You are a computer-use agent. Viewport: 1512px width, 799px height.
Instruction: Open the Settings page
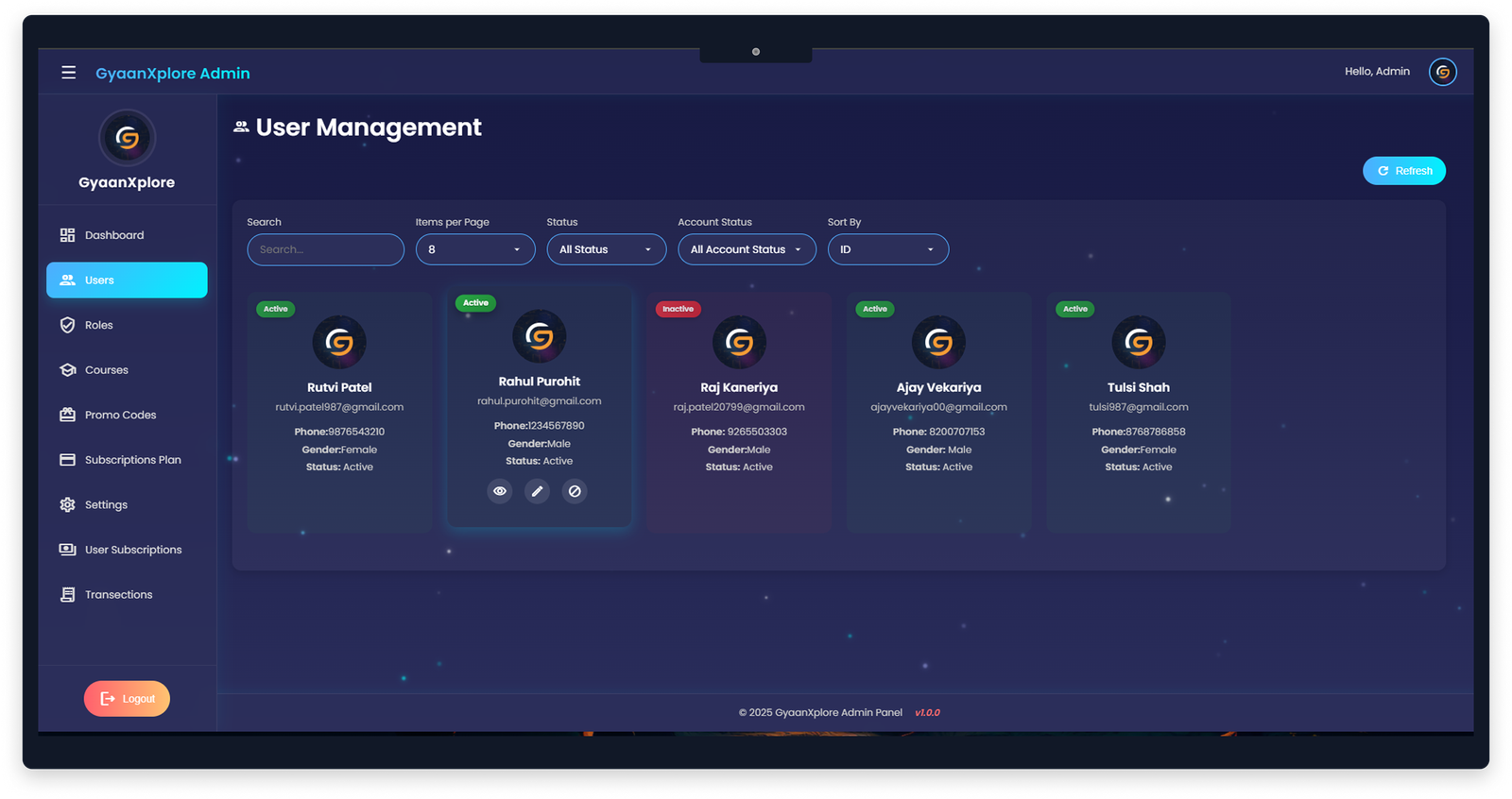106,504
